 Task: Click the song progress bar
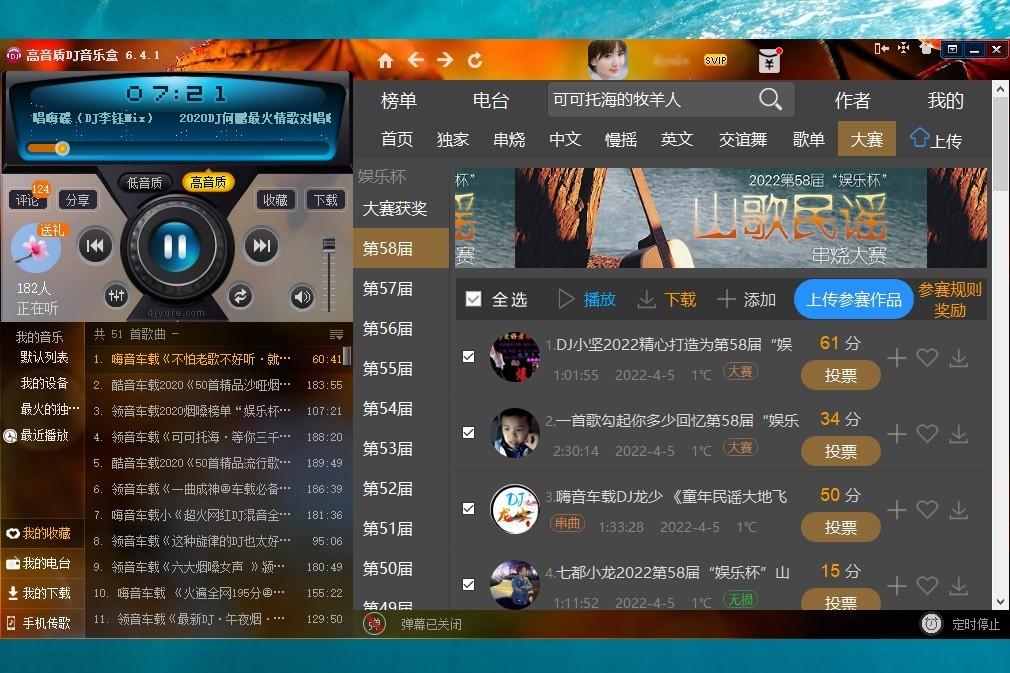coord(178,148)
